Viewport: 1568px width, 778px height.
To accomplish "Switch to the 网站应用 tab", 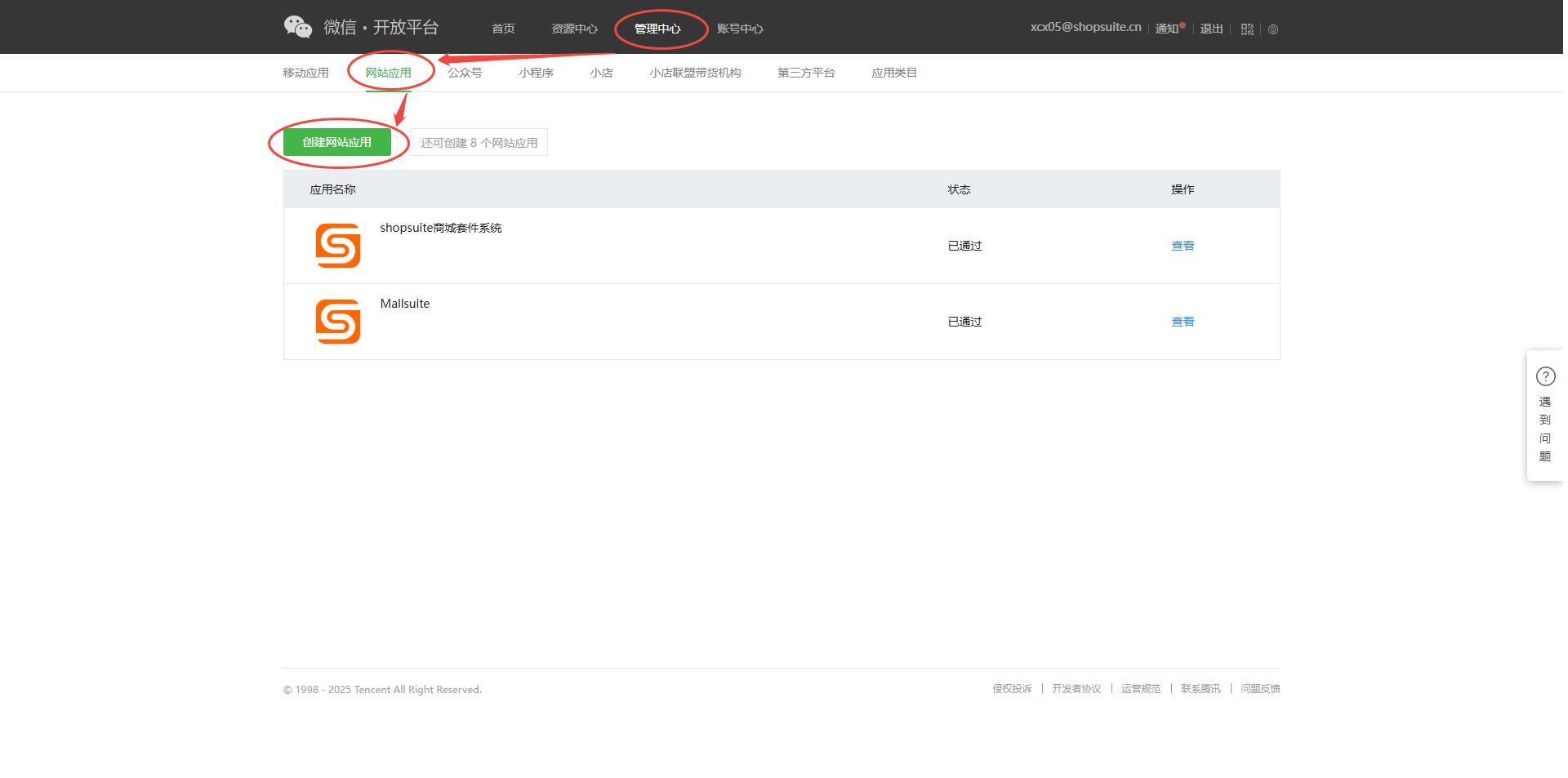I will click(x=388, y=73).
